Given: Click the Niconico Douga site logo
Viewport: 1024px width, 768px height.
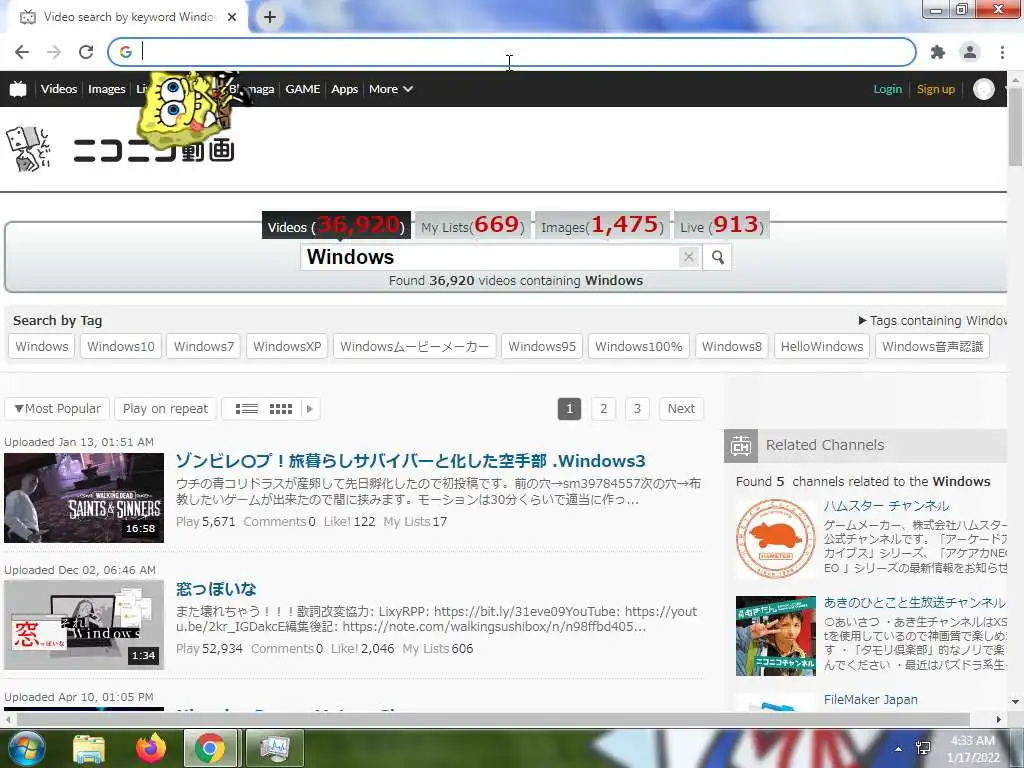Looking at the screenshot, I should tap(153, 150).
